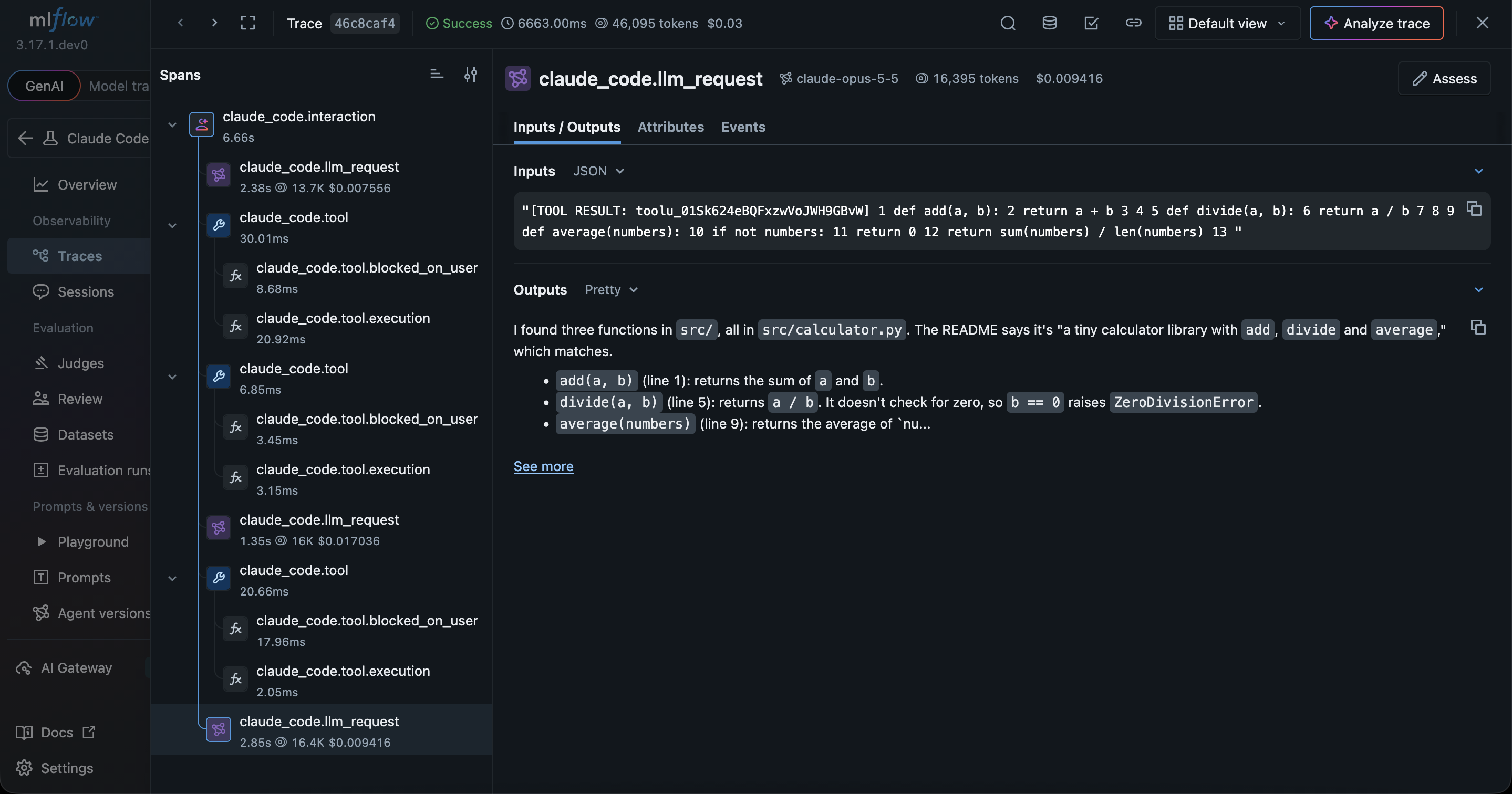
Task: Collapse the 20.66ms claude_code.tool span
Action: tap(172, 579)
